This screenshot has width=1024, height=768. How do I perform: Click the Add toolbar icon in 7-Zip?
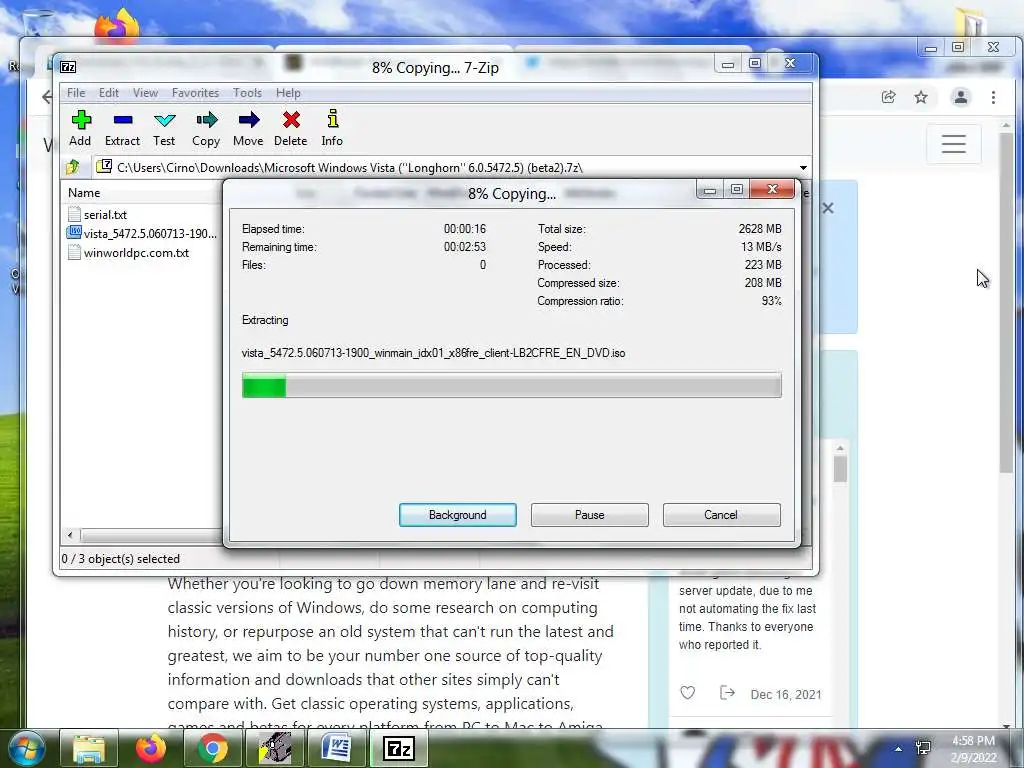click(x=81, y=120)
